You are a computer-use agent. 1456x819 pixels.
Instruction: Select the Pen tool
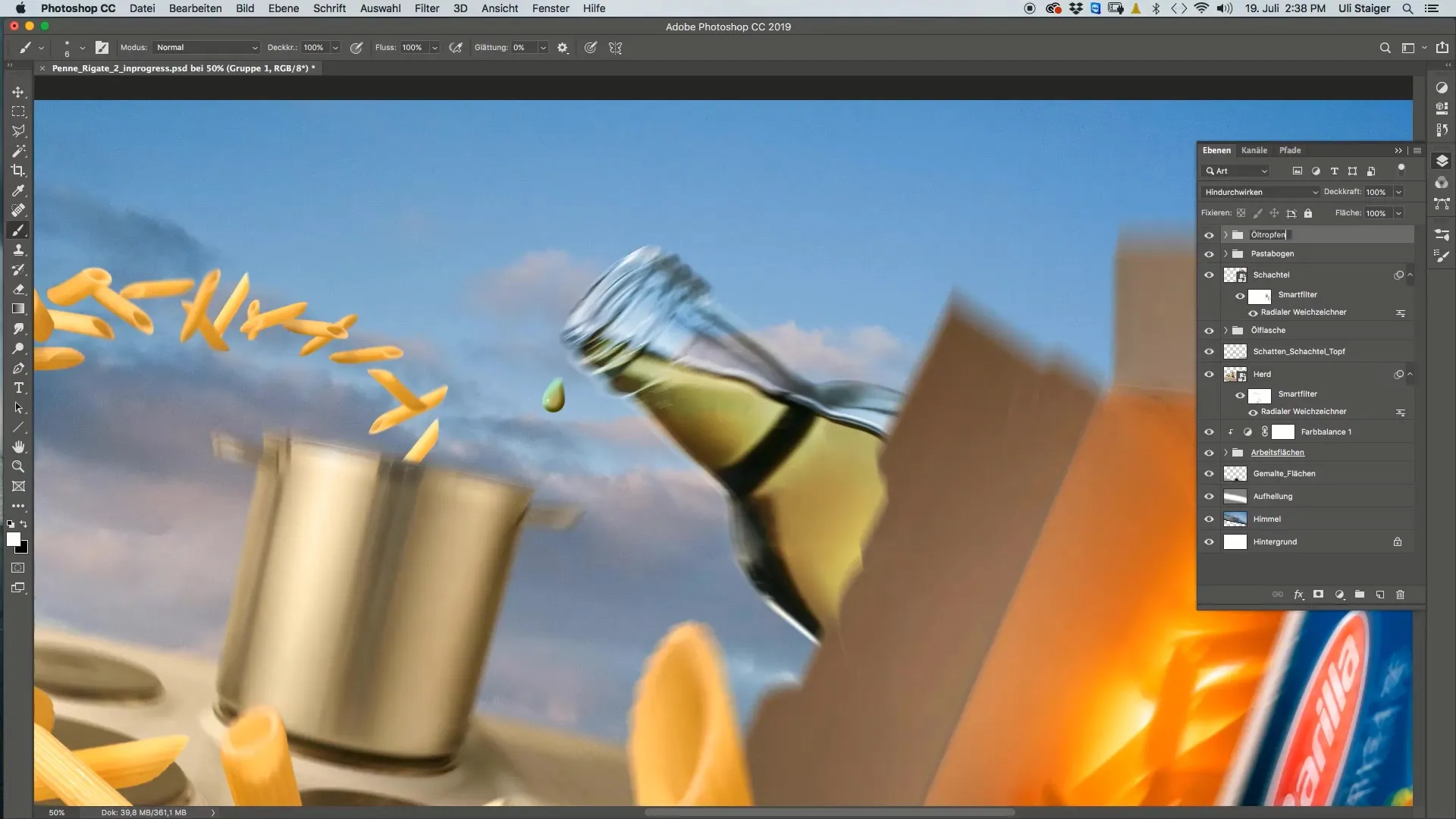click(x=18, y=369)
